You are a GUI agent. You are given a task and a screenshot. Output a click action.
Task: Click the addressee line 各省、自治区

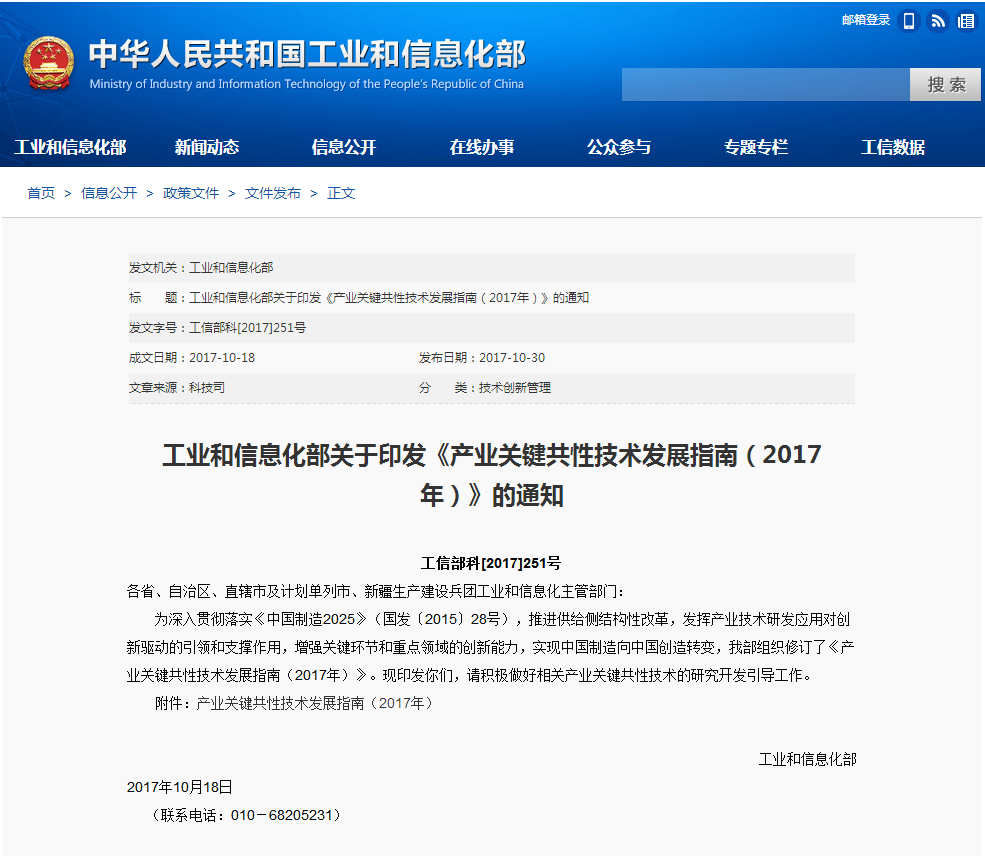376,591
